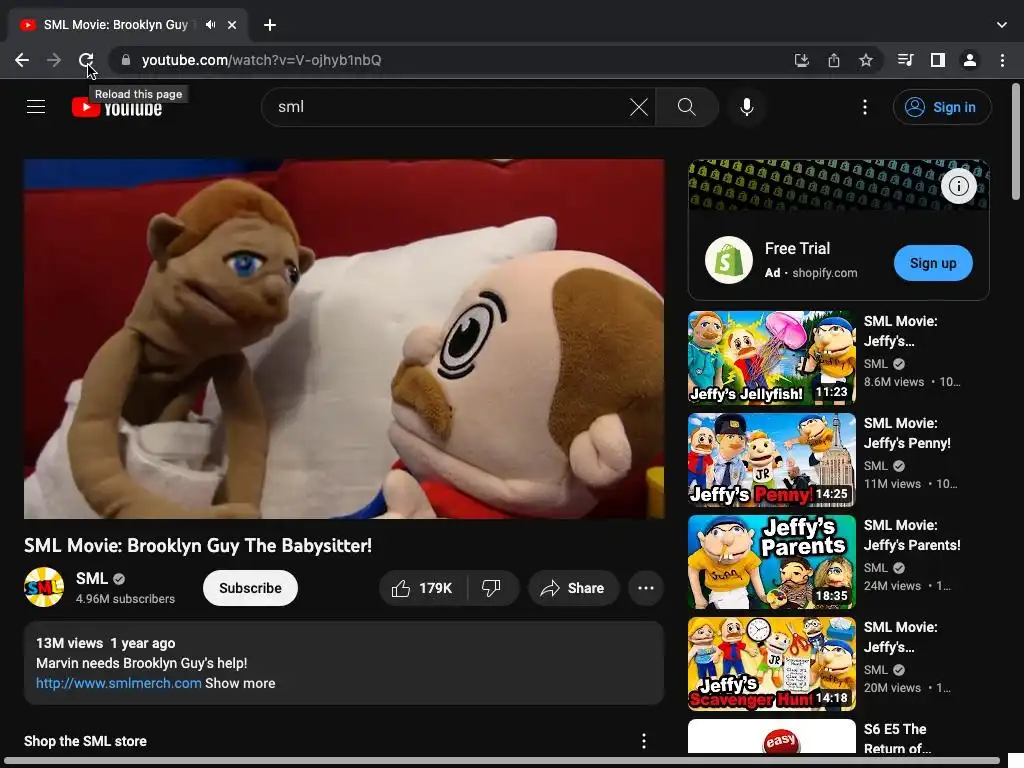Open Jeffy's Jellyfish video thumbnail

point(771,358)
